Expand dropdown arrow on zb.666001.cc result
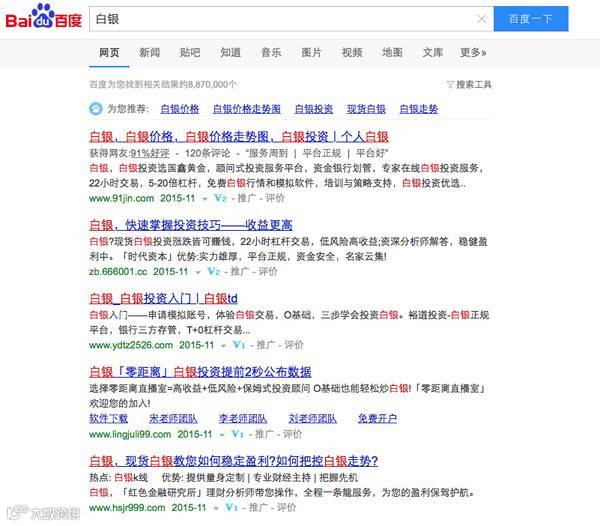Viewport: 600px width, 526px height. coord(198,272)
